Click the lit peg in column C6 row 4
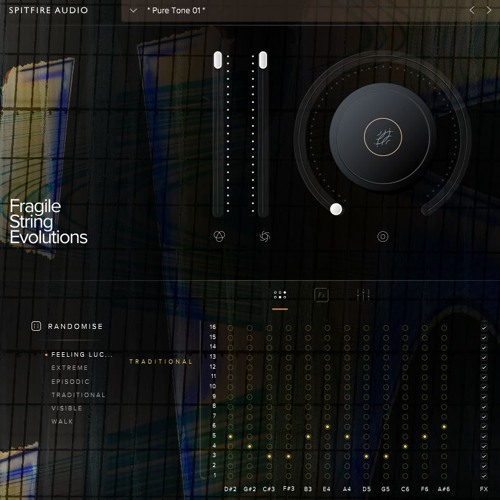The image size is (500, 500). 405,446
